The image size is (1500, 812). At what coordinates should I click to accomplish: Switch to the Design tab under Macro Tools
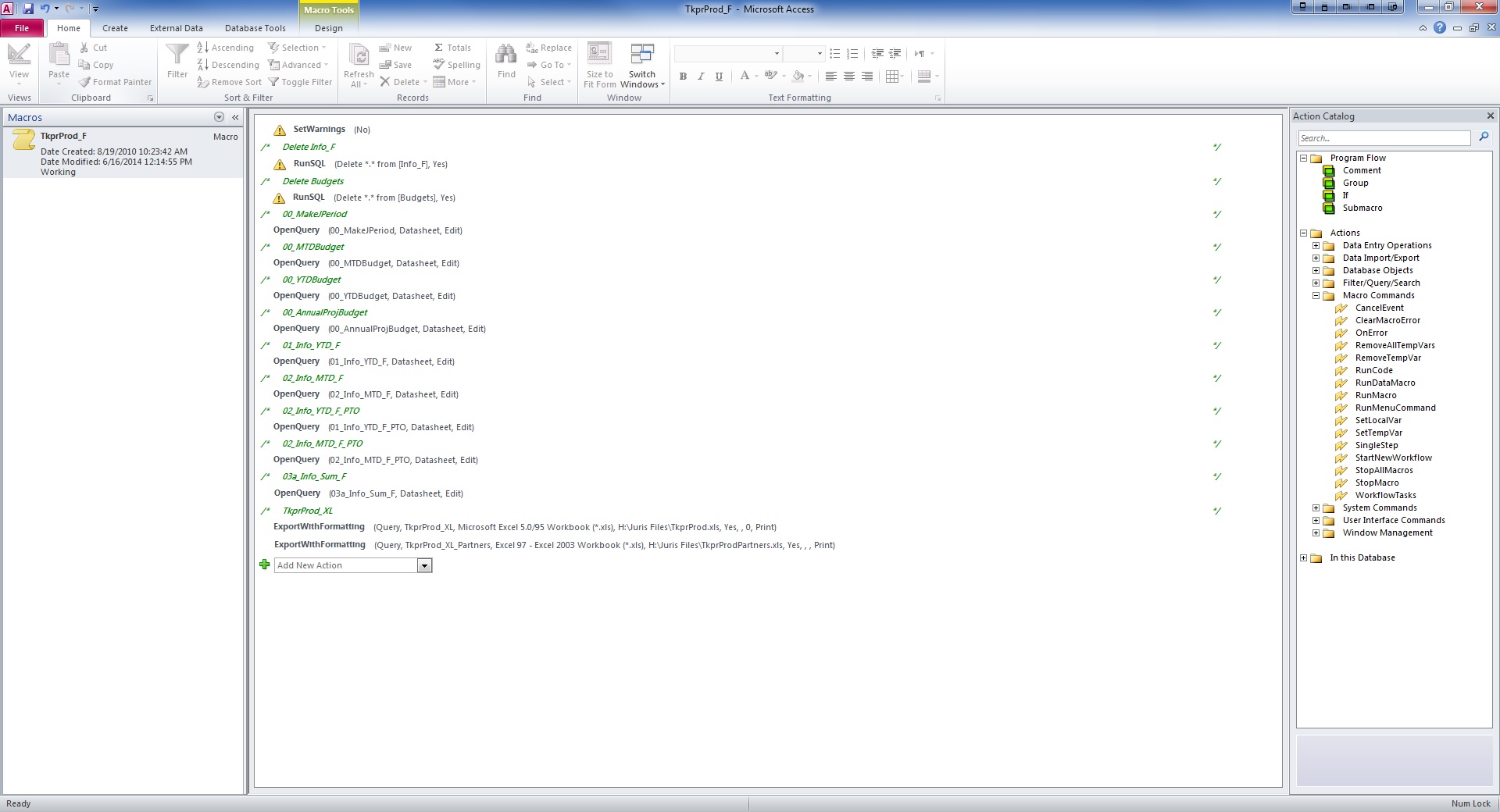pyautogui.click(x=328, y=28)
